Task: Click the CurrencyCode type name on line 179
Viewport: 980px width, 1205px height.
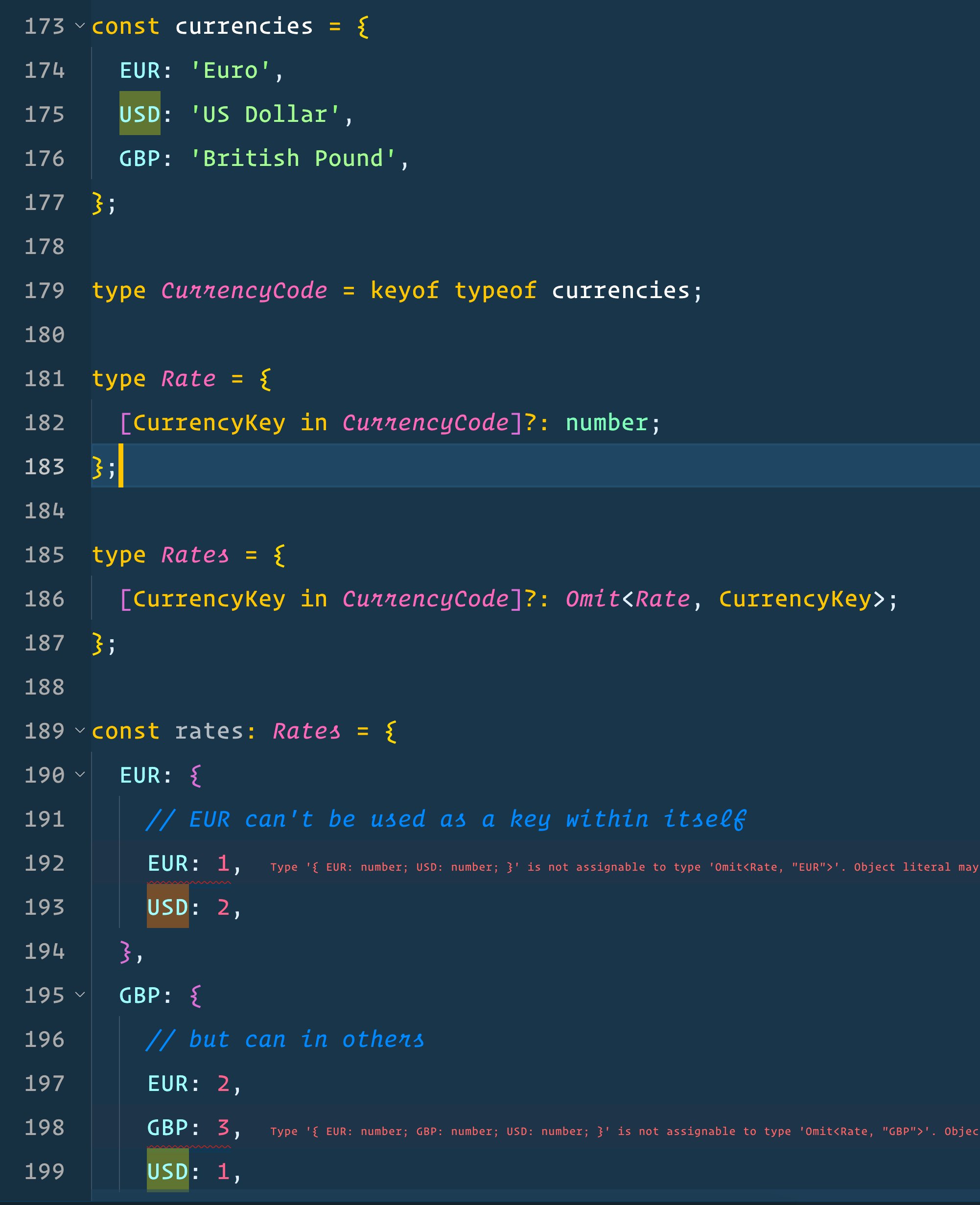Action: 244,291
